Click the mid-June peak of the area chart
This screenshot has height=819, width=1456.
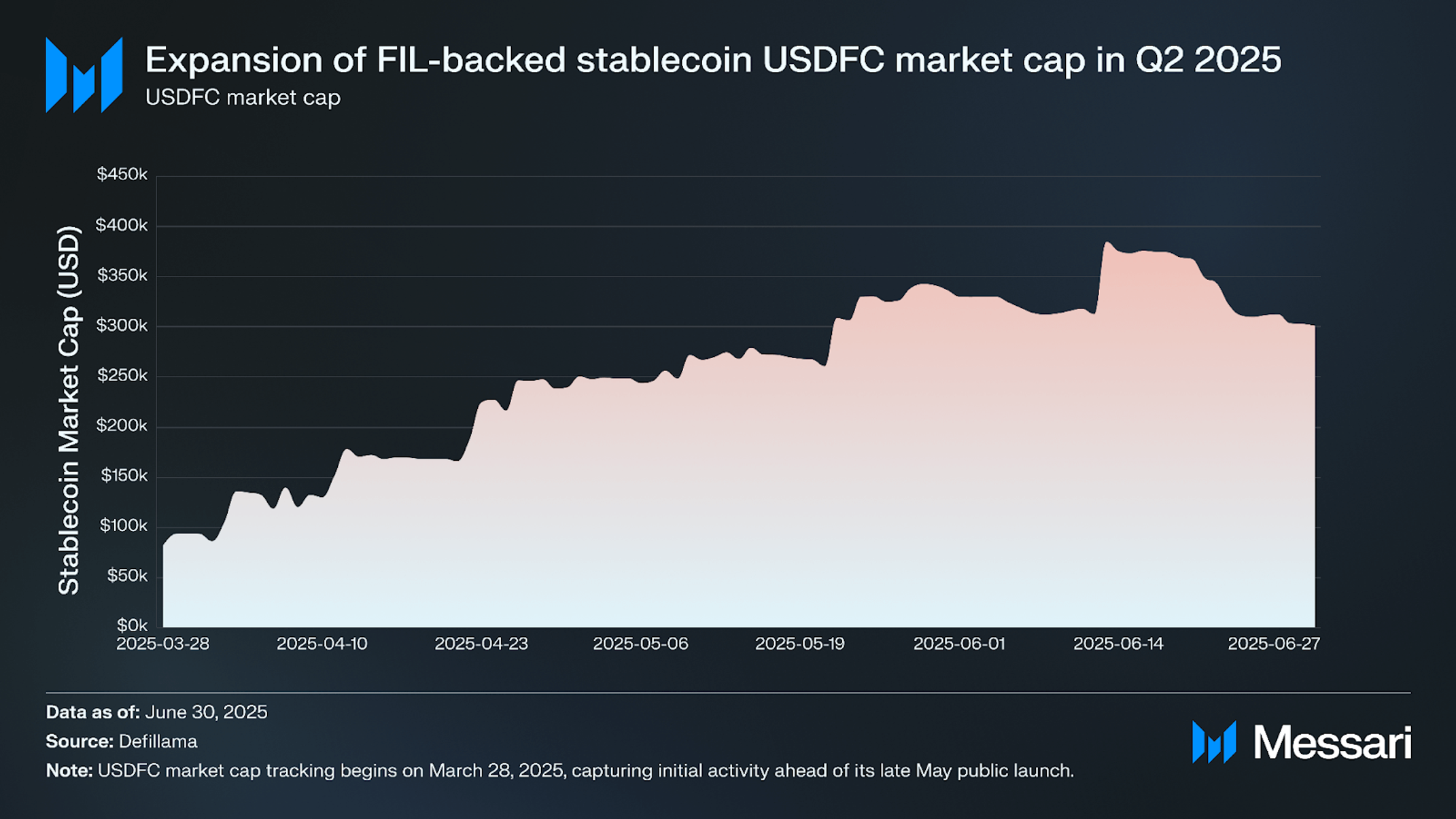coord(1107,243)
